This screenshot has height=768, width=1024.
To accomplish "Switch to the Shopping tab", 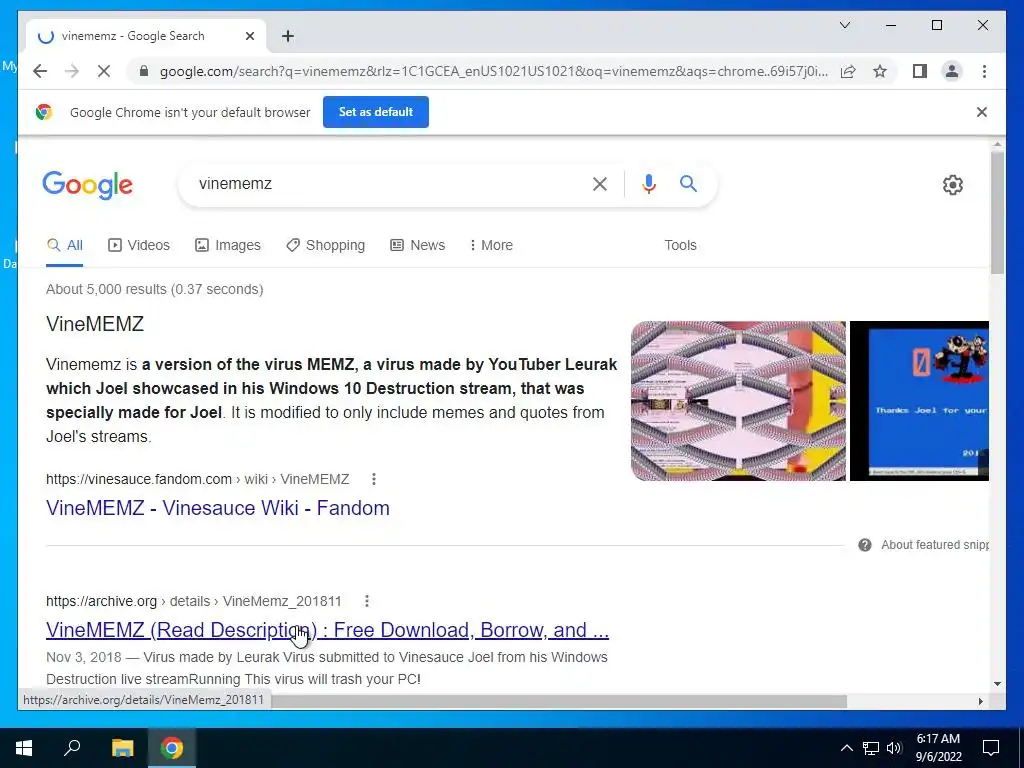I will point(326,246).
